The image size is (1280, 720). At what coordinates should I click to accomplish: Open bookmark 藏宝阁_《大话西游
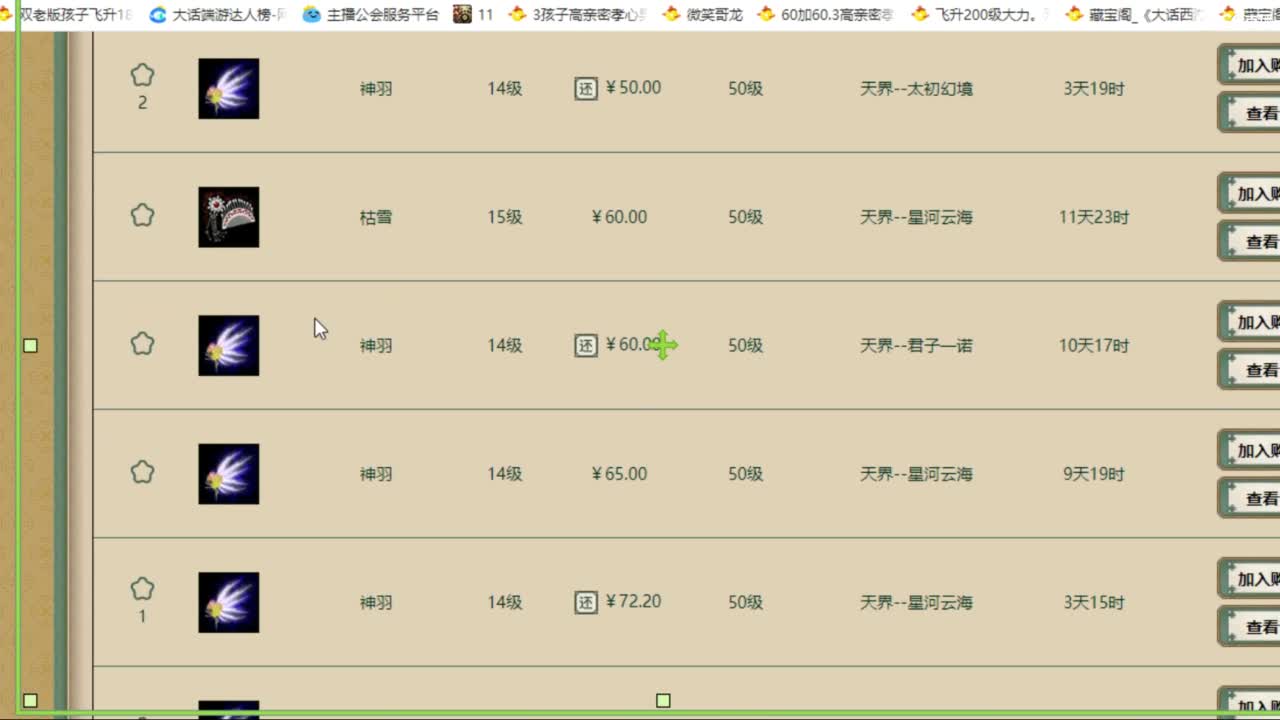(1134, 15)
